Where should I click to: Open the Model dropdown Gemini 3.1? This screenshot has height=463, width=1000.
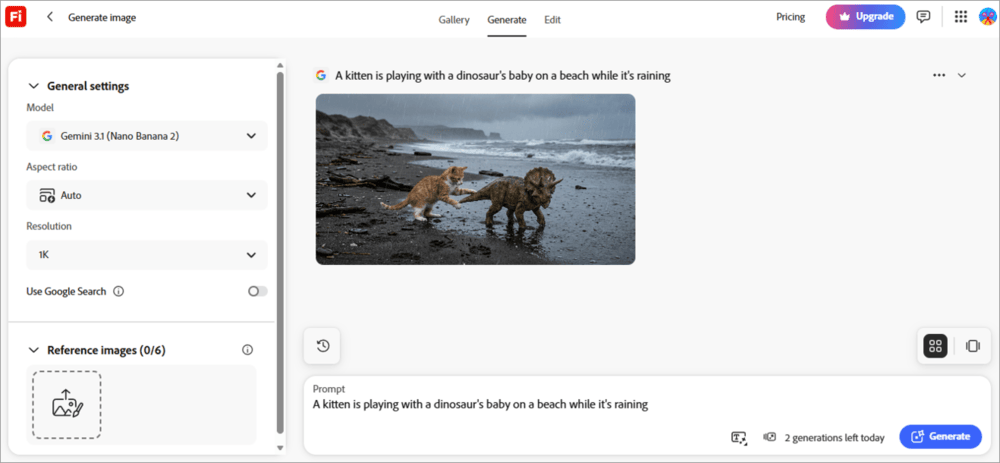point(147,136)
